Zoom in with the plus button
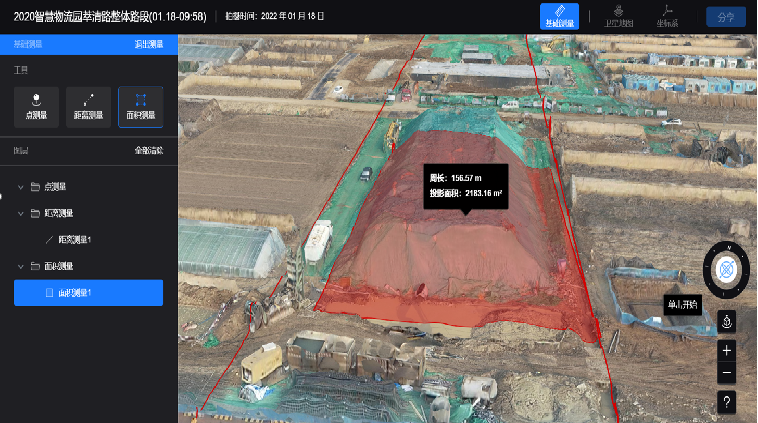758x423 pixels. tap(727, 349)
